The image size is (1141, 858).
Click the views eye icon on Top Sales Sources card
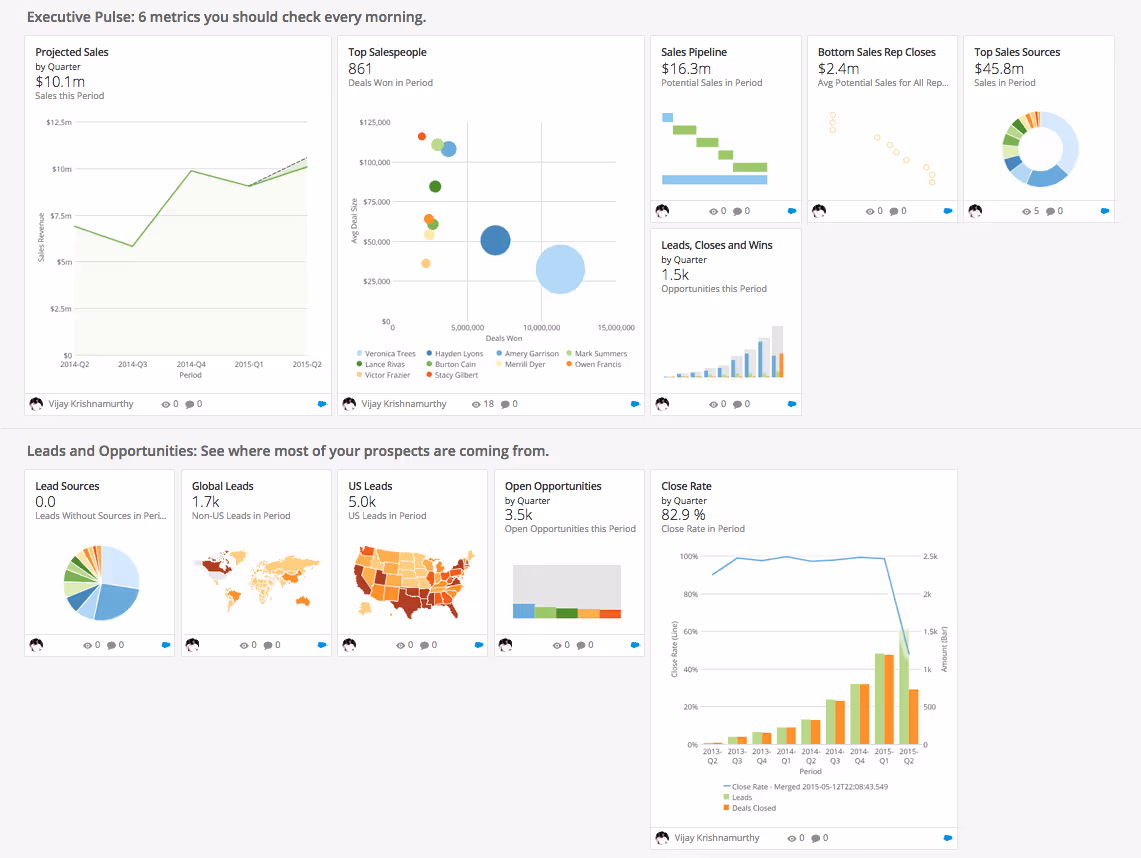click(x=1025, y=211)
